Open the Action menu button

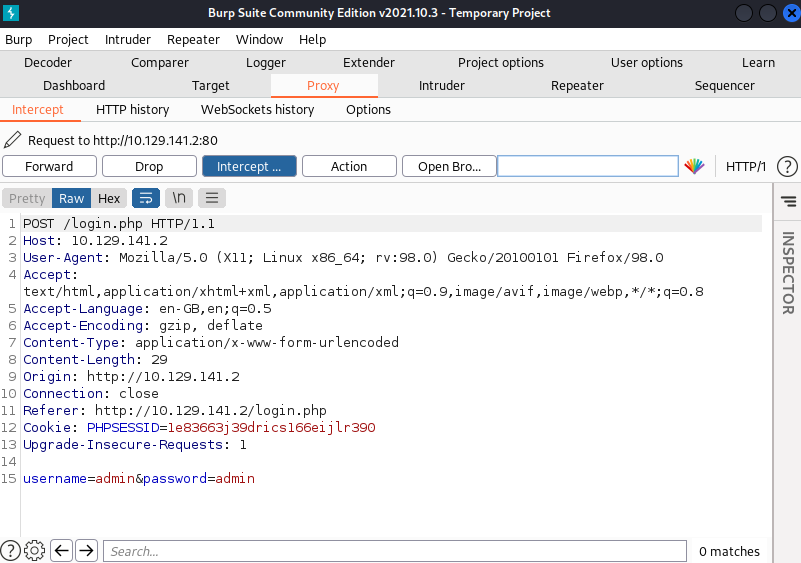coord(349,167)
